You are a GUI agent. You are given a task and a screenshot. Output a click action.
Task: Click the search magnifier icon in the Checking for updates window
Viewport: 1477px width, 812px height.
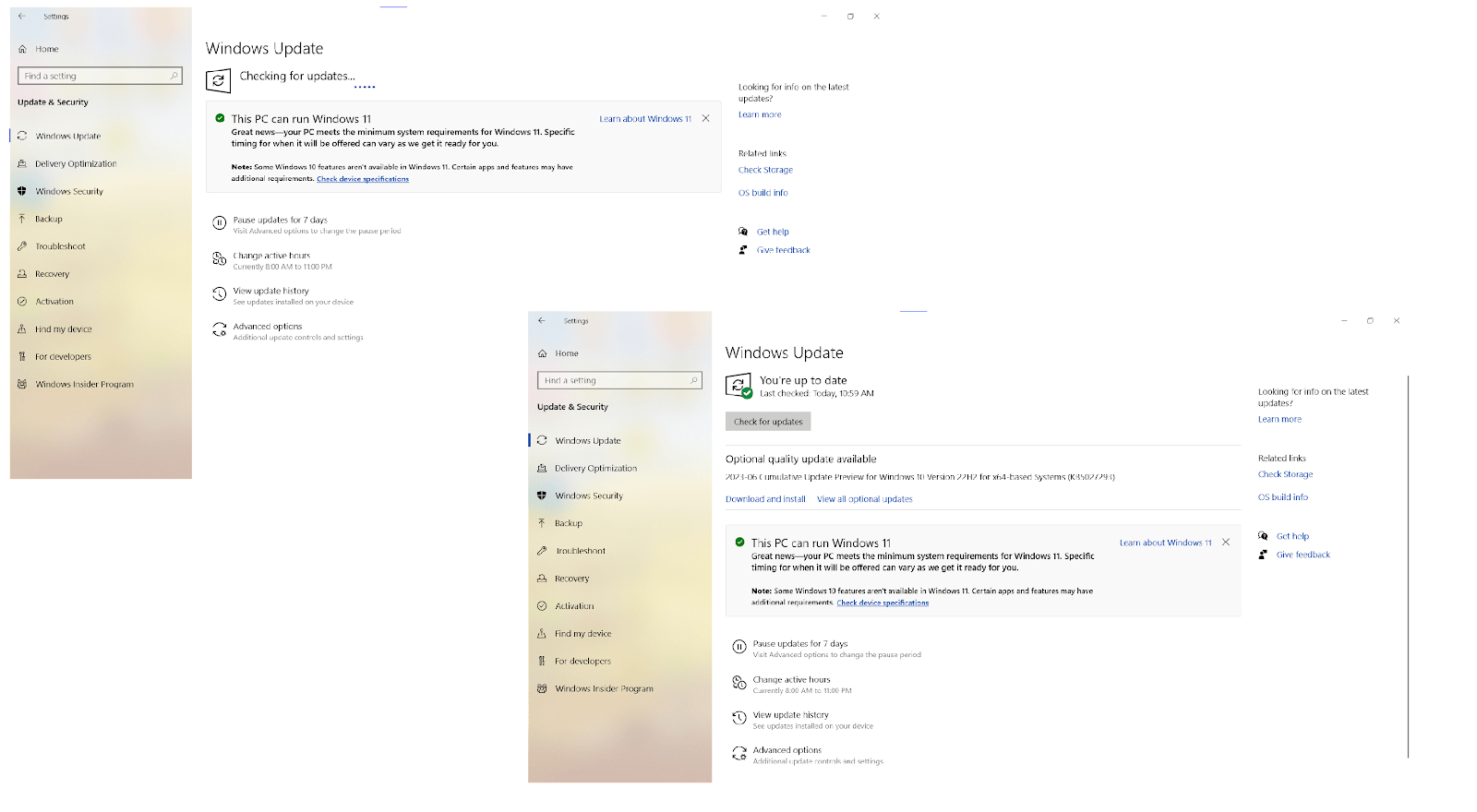click(174, 76)
